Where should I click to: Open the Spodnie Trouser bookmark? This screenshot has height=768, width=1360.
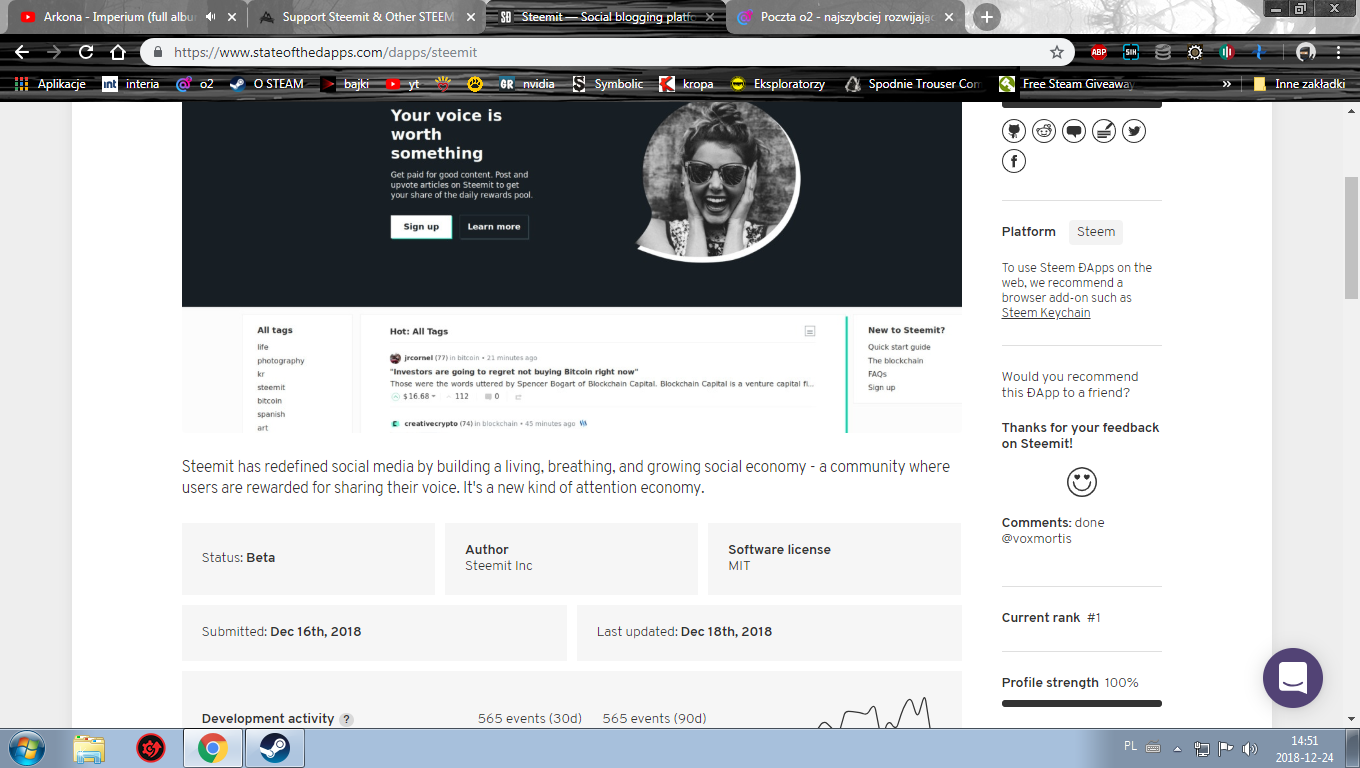(913, 84)
